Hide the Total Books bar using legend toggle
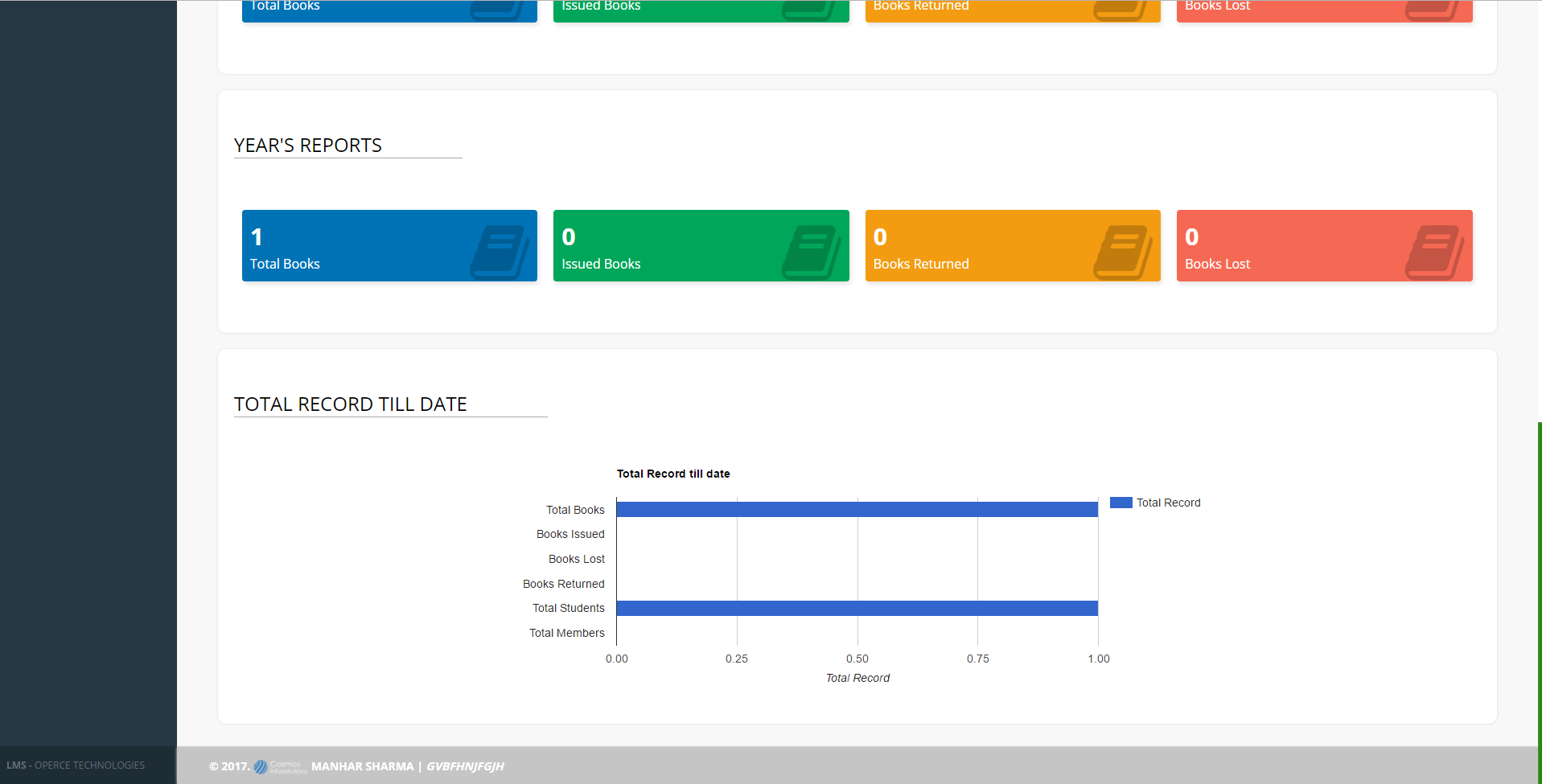 1155,503
